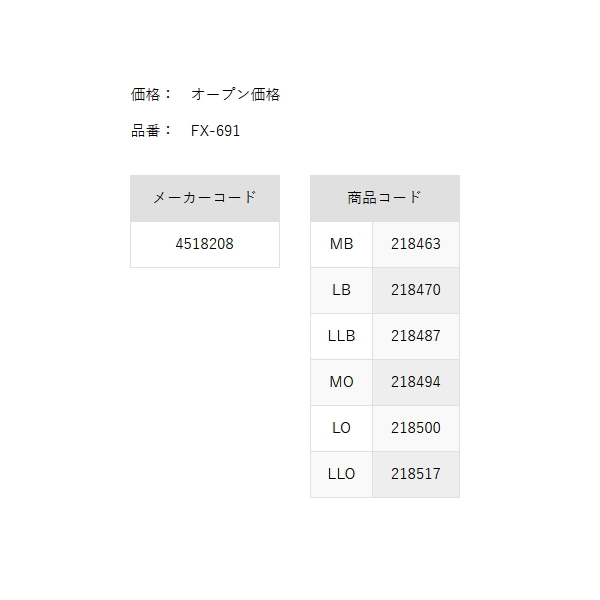Click product code 218463
Image resolution: width=600 pixels, height=600 pixels.
[416, 245]
